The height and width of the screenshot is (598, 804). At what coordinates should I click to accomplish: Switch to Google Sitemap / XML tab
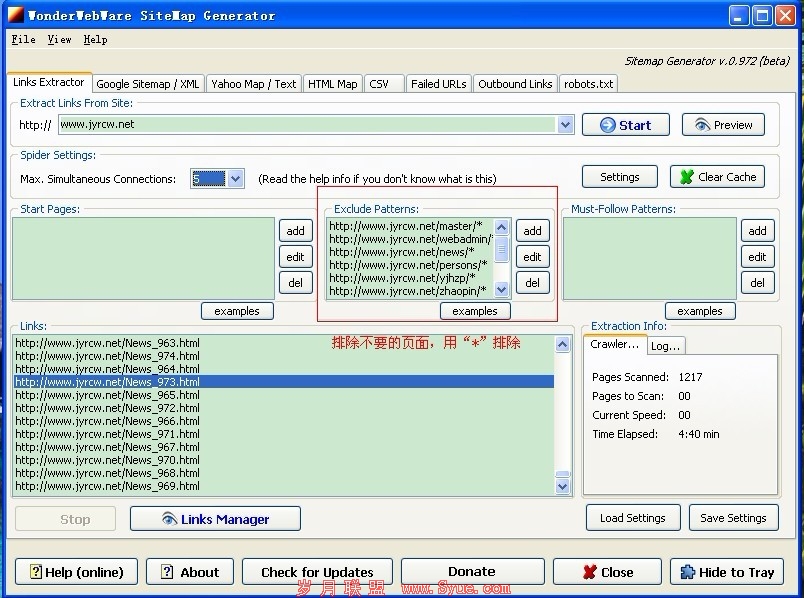(x=148, y=84)
